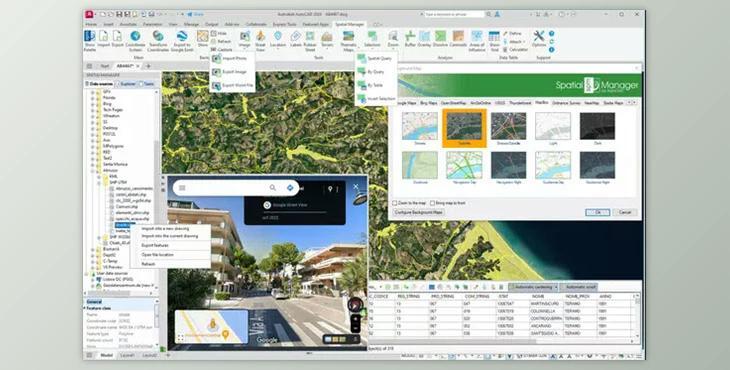The width and height of the screenshot is (730, 370).
Task: Switch to the OpenStreetMap provider tab
Action: [453, 103]
